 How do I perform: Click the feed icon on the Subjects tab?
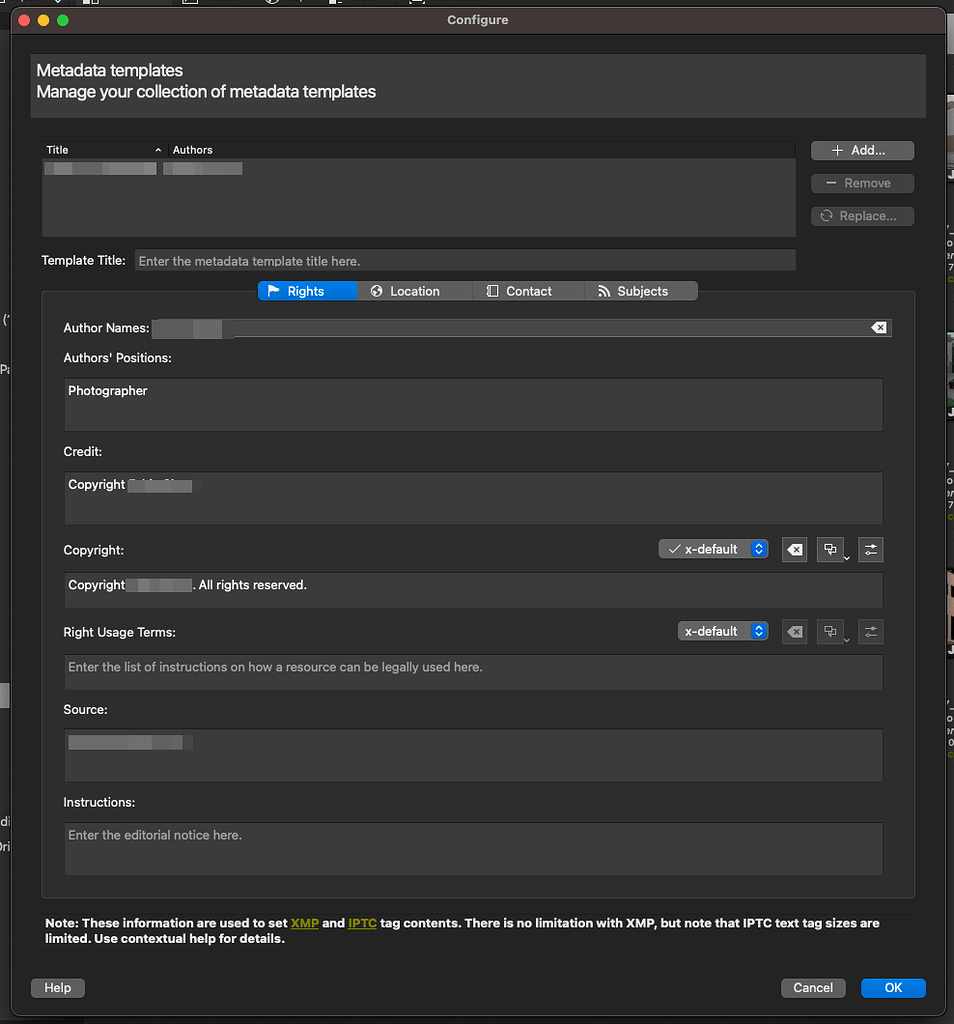pos(602,291)
